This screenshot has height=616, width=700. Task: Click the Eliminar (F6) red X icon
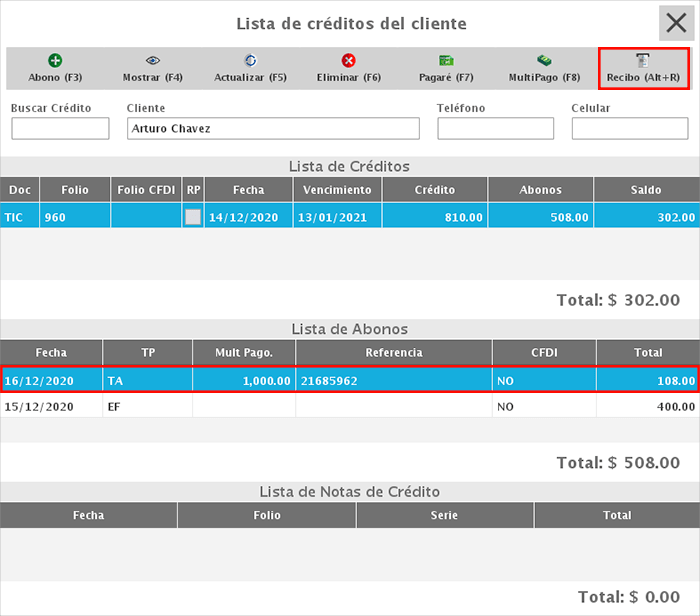pos(348,61)
